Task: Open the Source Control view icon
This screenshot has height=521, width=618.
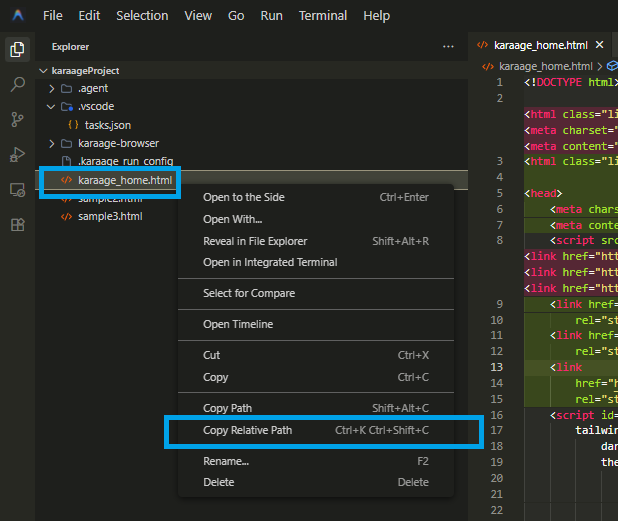Action: pyautogui.click(x=17, y=120)
